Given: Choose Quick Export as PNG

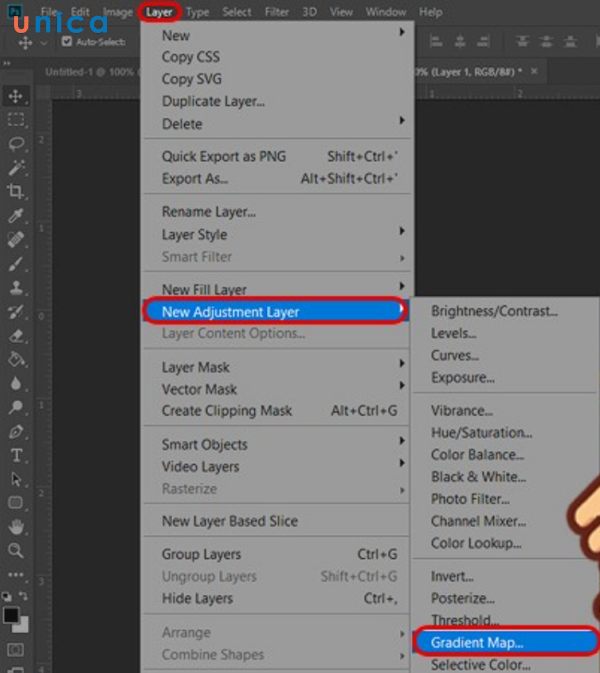Looking at the screenshot, I should [x=223, y=156].
